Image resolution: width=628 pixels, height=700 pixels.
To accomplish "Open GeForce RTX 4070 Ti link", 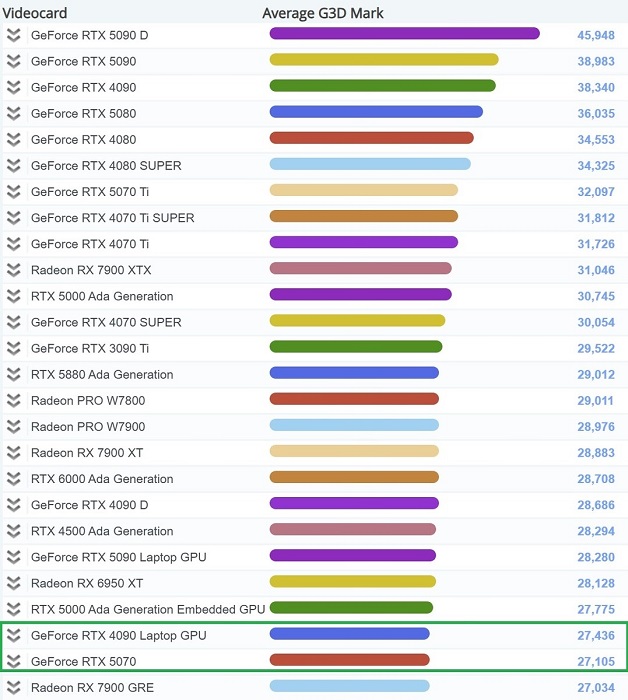I will [90, 244].
